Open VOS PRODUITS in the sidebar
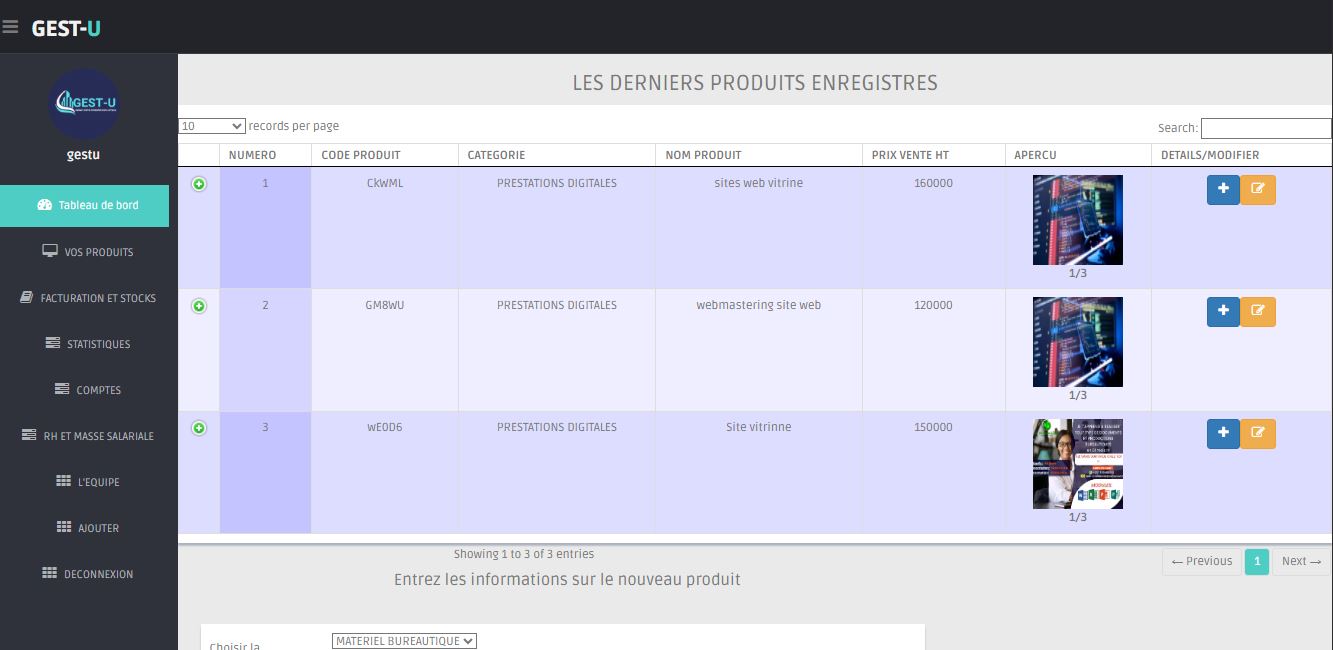Screen dimensions: 1333x650 pos(88,252)
